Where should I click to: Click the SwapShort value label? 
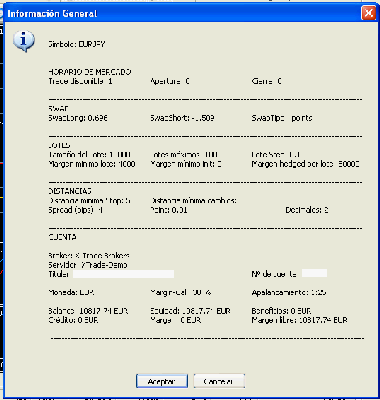(182, 118)
